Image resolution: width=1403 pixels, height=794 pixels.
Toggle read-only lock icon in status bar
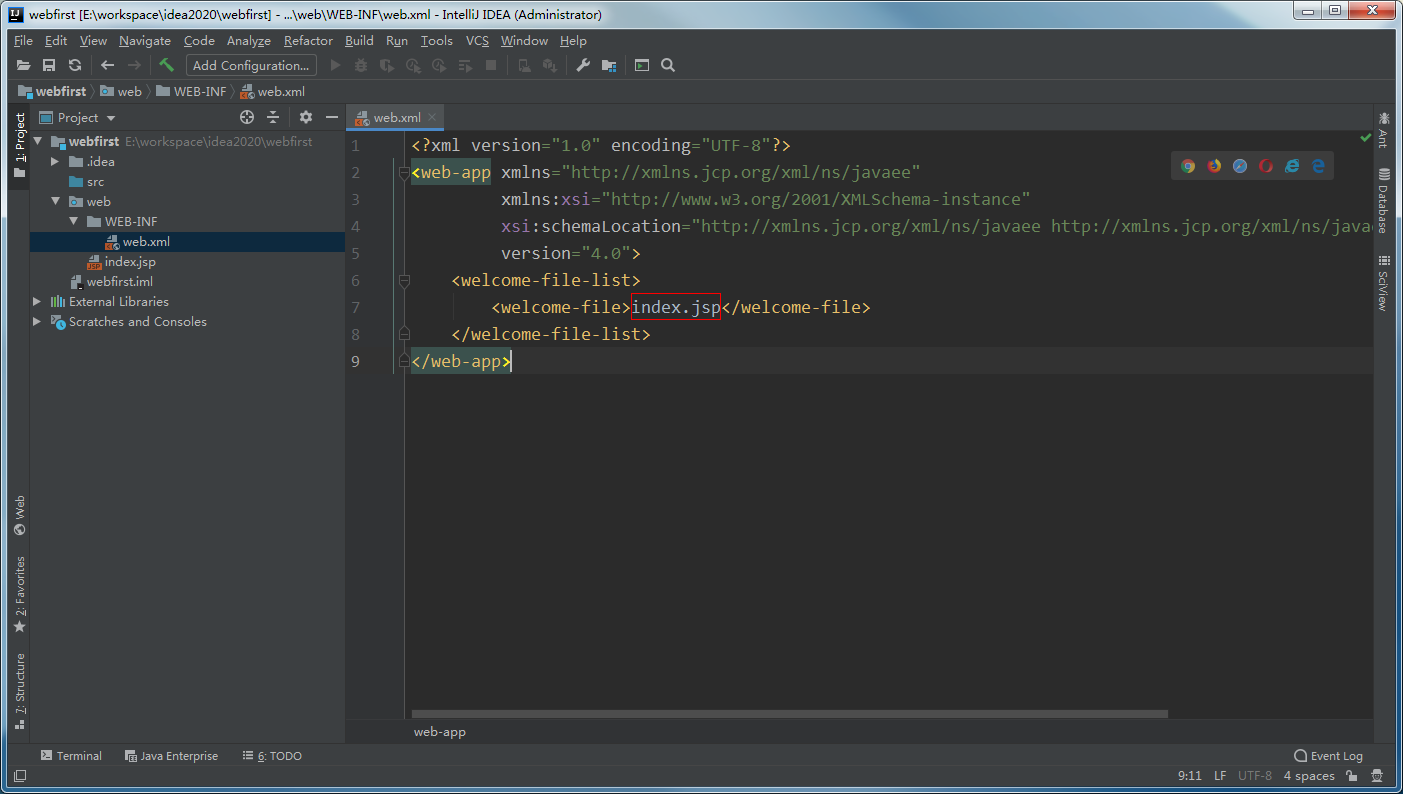pos(1351,775)
